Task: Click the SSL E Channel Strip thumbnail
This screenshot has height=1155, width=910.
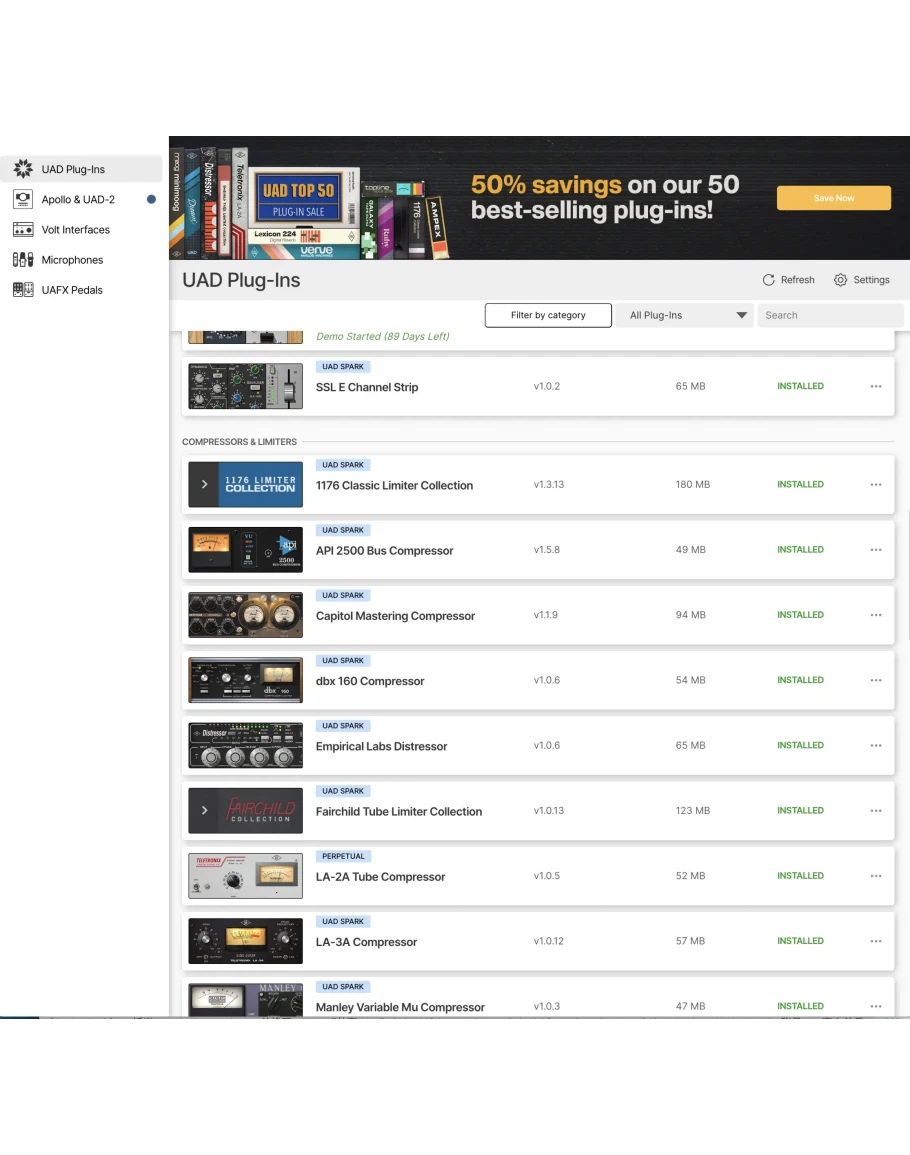Action: (x=245, y=386)
